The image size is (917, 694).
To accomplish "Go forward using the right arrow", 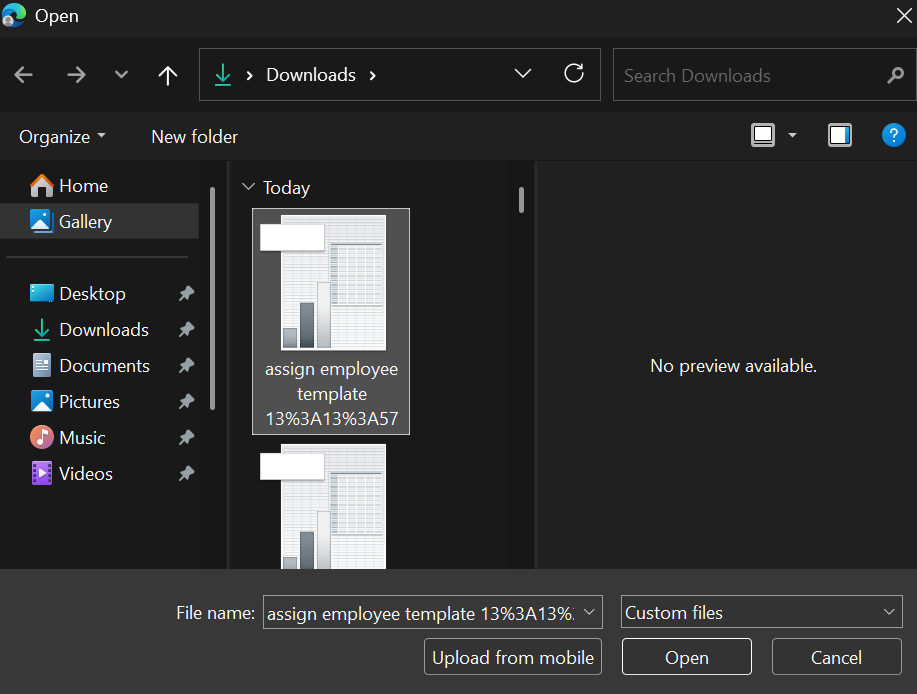I will point(76,75).
